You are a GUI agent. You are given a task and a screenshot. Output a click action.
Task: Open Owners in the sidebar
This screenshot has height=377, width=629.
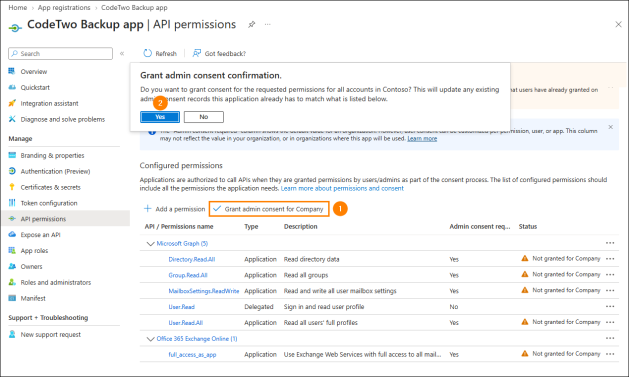31,266
